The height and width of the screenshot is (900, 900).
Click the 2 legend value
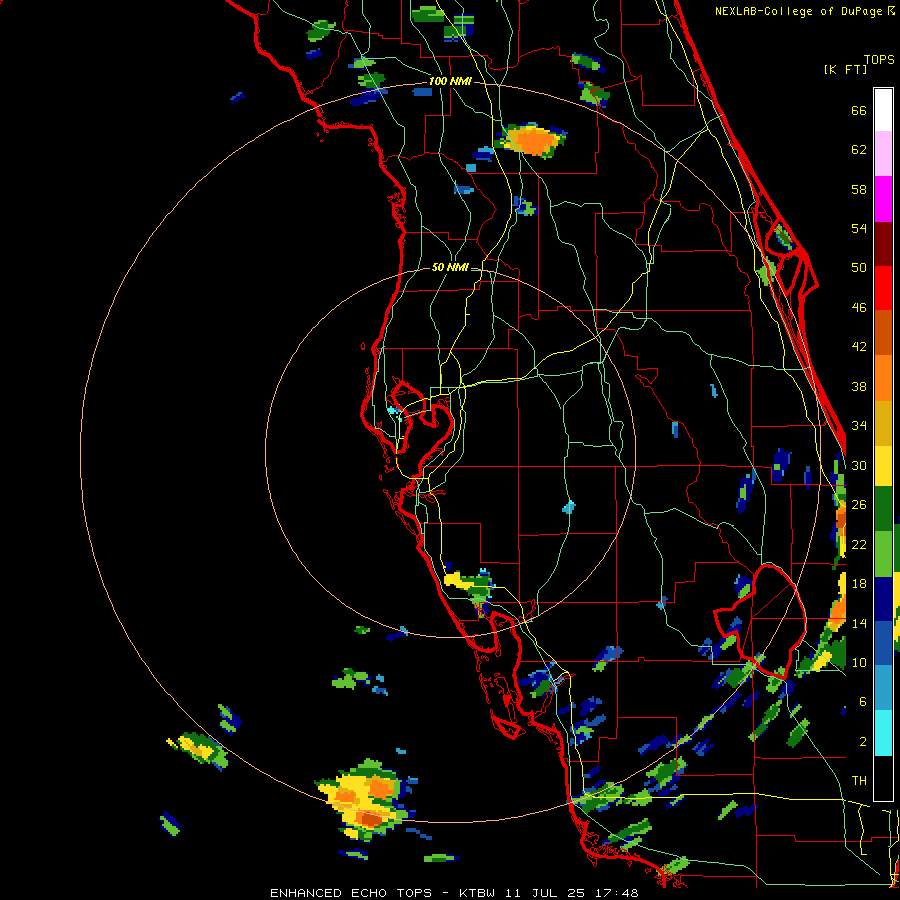click(x=863, y=742)
